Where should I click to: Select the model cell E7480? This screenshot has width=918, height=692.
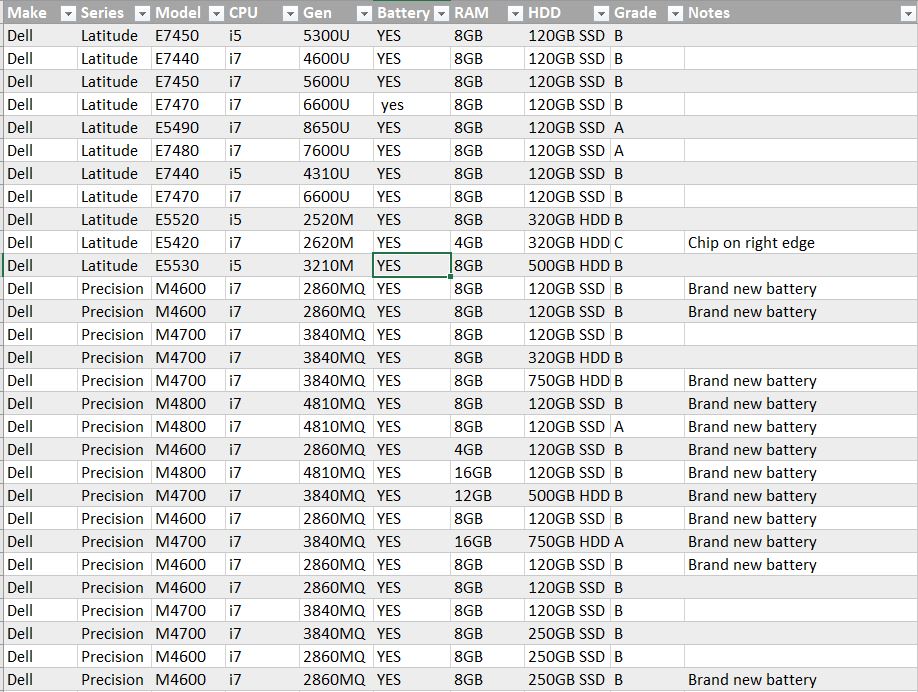click(x=189, y=150)
